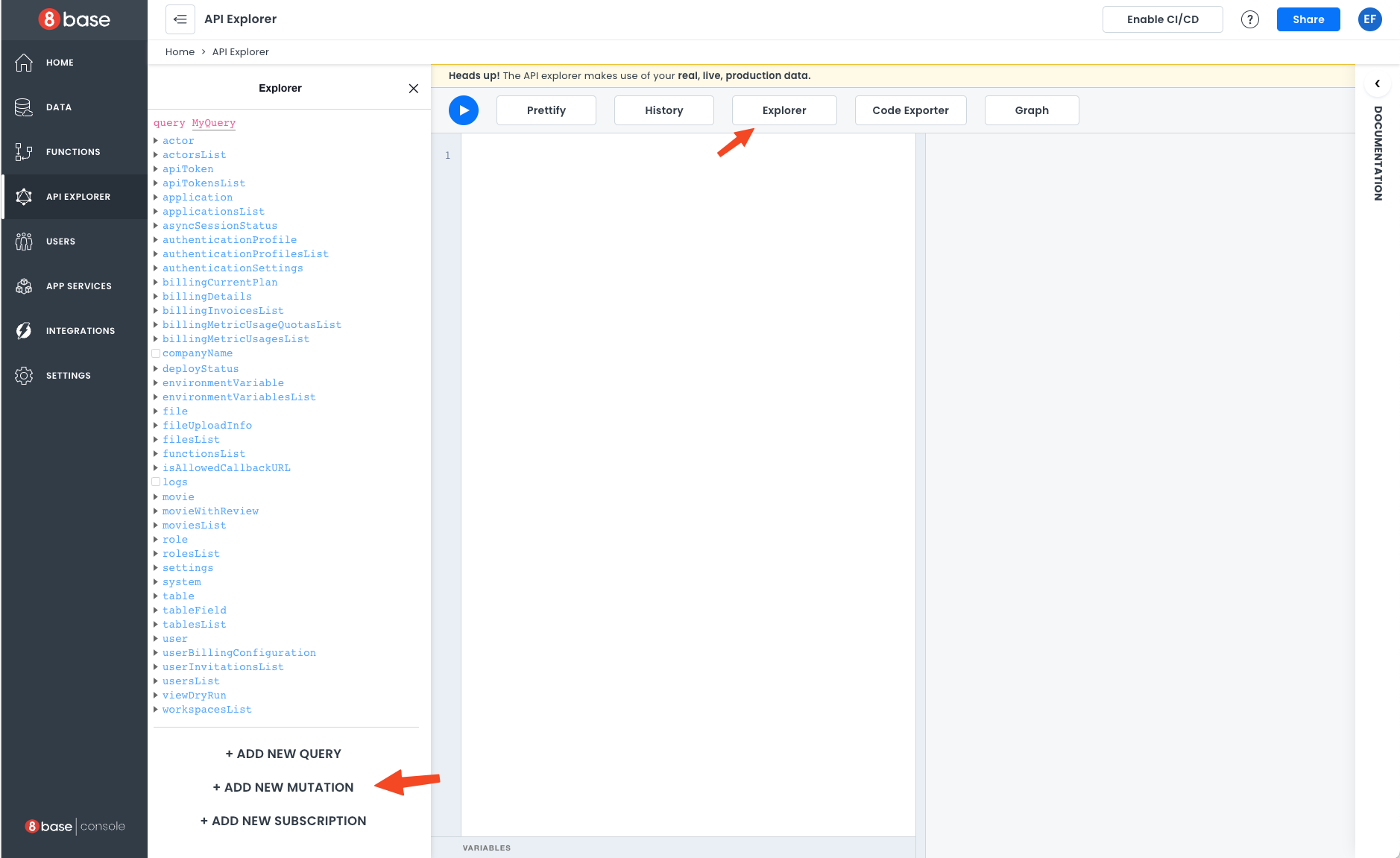This screenshot has height=858, width=1400.
Task: Open Functions from the left navigation
Action: (x=72, y=152)
